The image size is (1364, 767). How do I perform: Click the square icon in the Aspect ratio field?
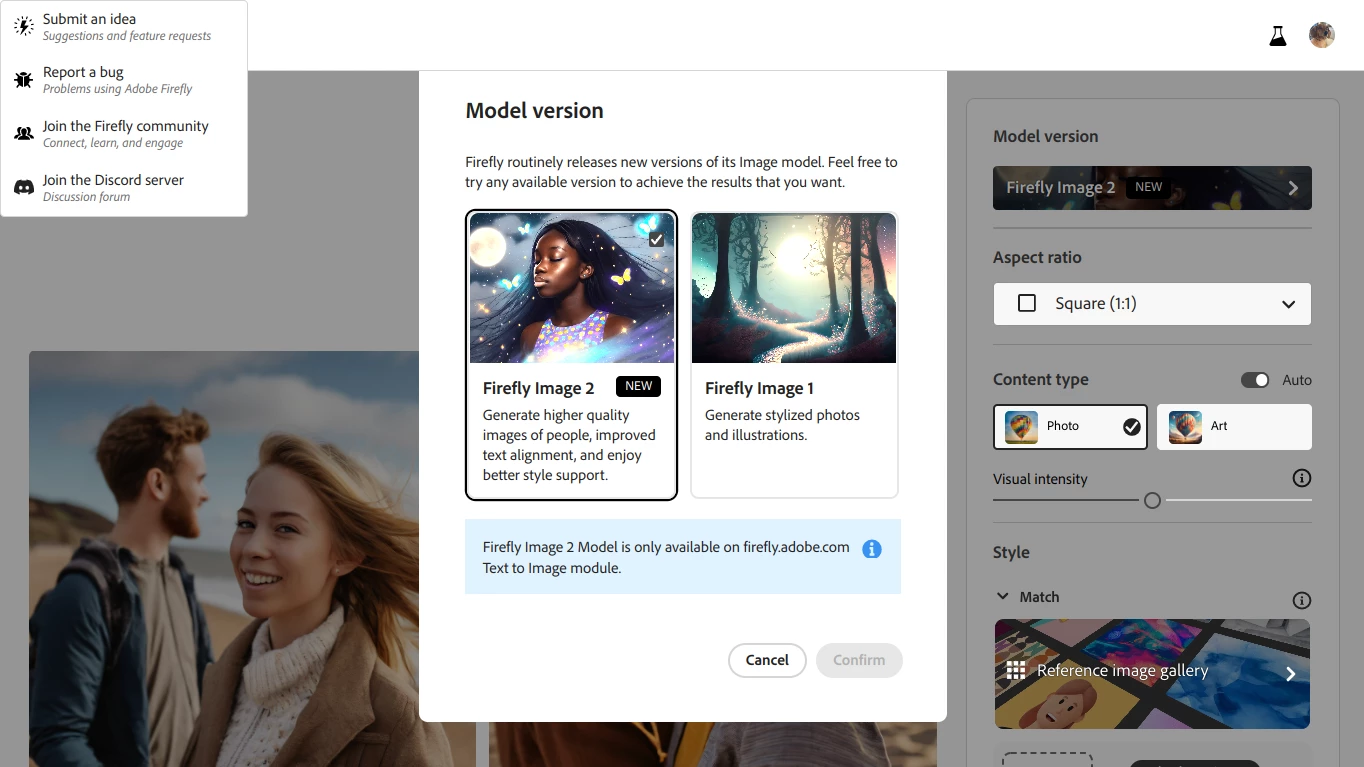coord(1027,303)
